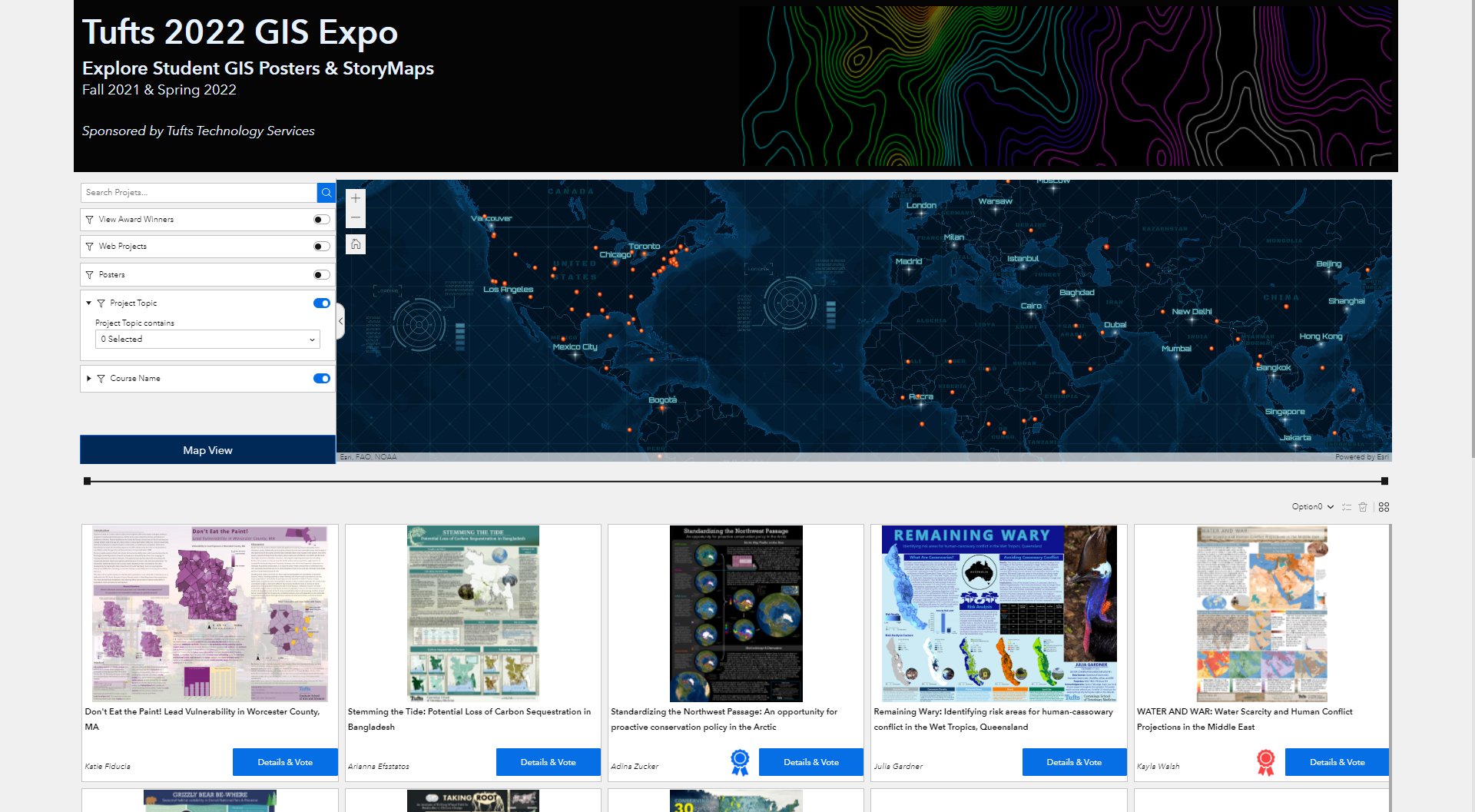This screenshot has width=1475, height=812.
Task: Click the filter icon beside Project Topic
Action: [101, 303]
